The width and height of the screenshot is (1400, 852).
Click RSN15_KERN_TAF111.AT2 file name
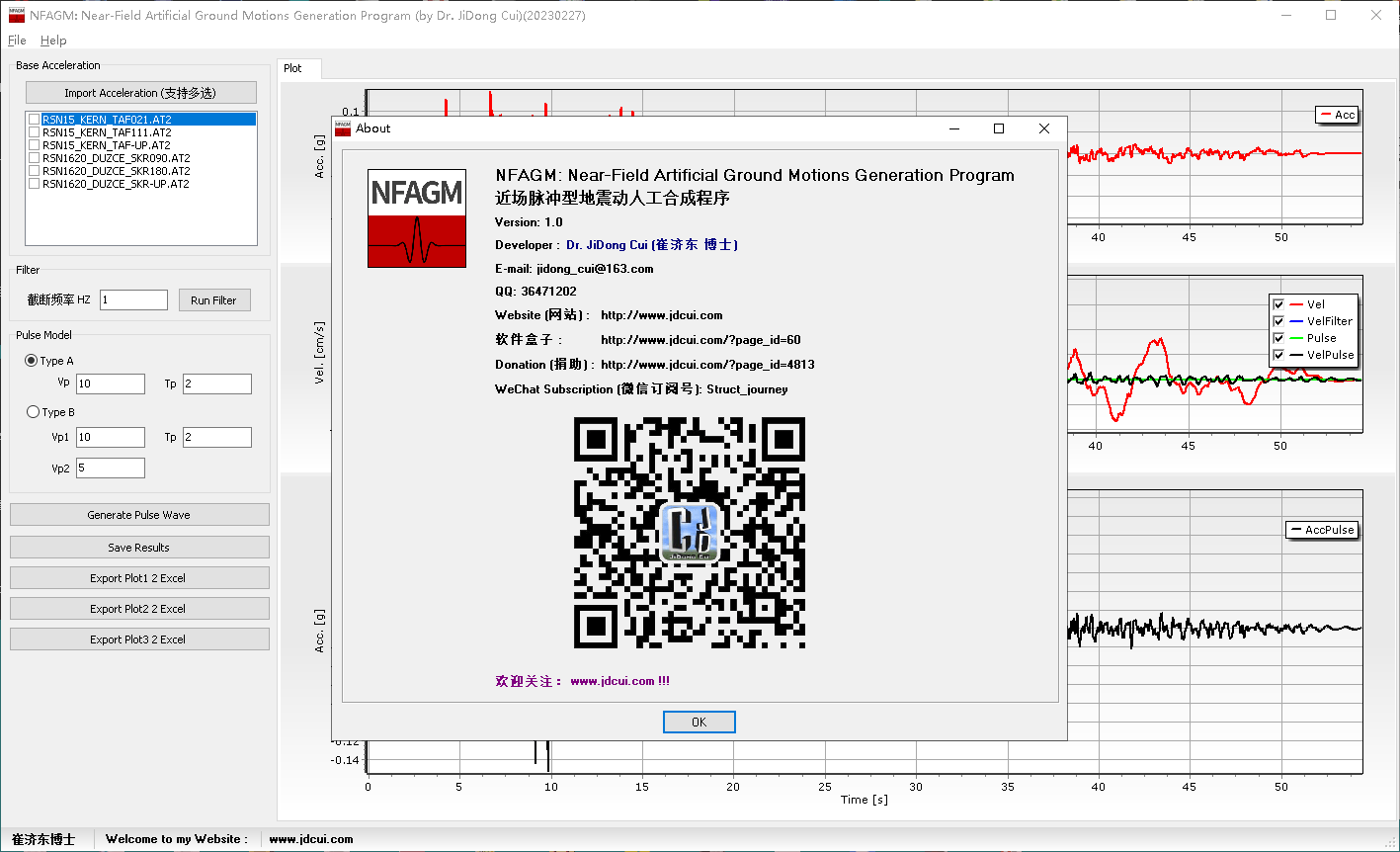107,132
